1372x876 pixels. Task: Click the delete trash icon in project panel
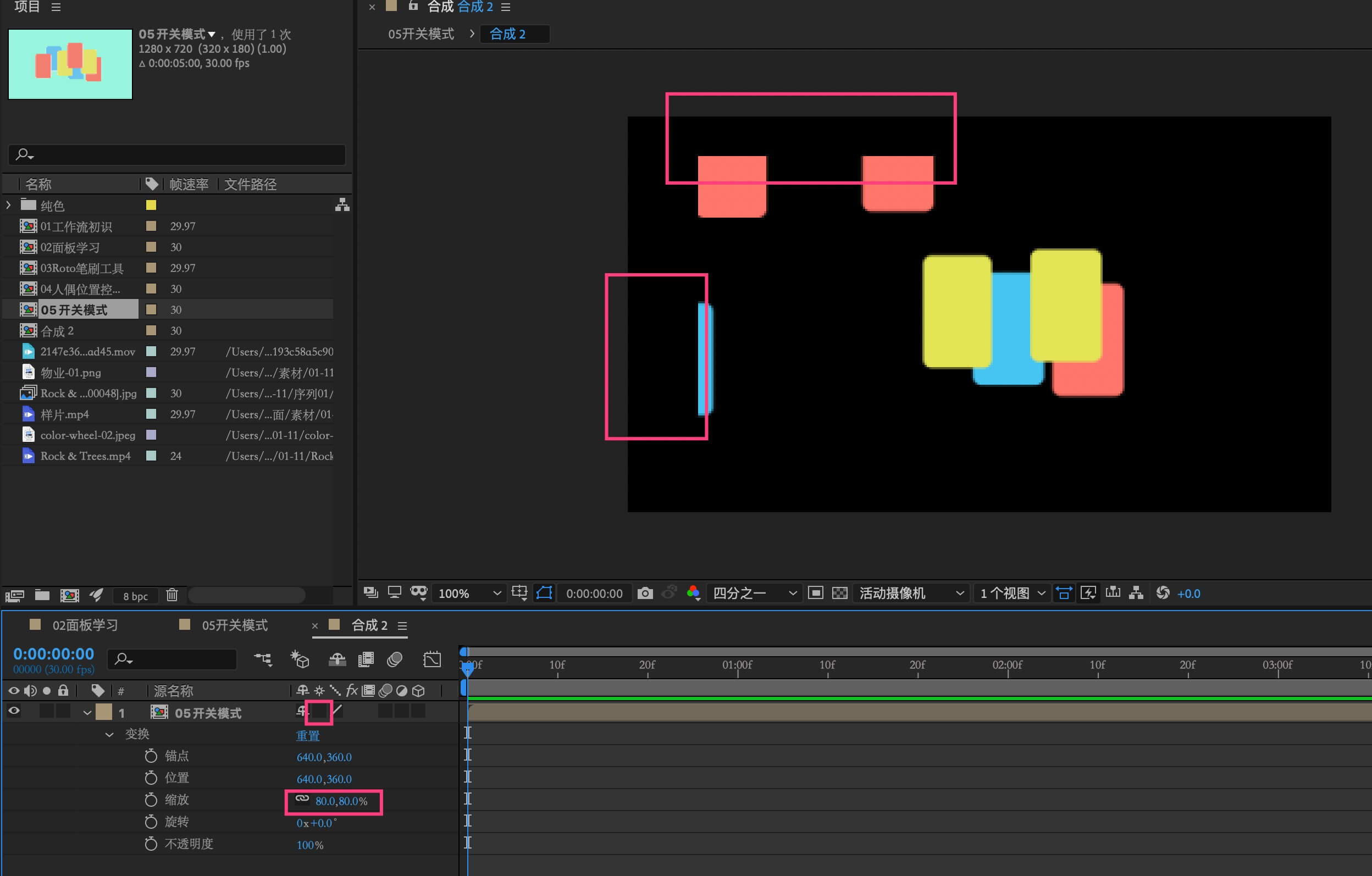[x=171, y=595]
